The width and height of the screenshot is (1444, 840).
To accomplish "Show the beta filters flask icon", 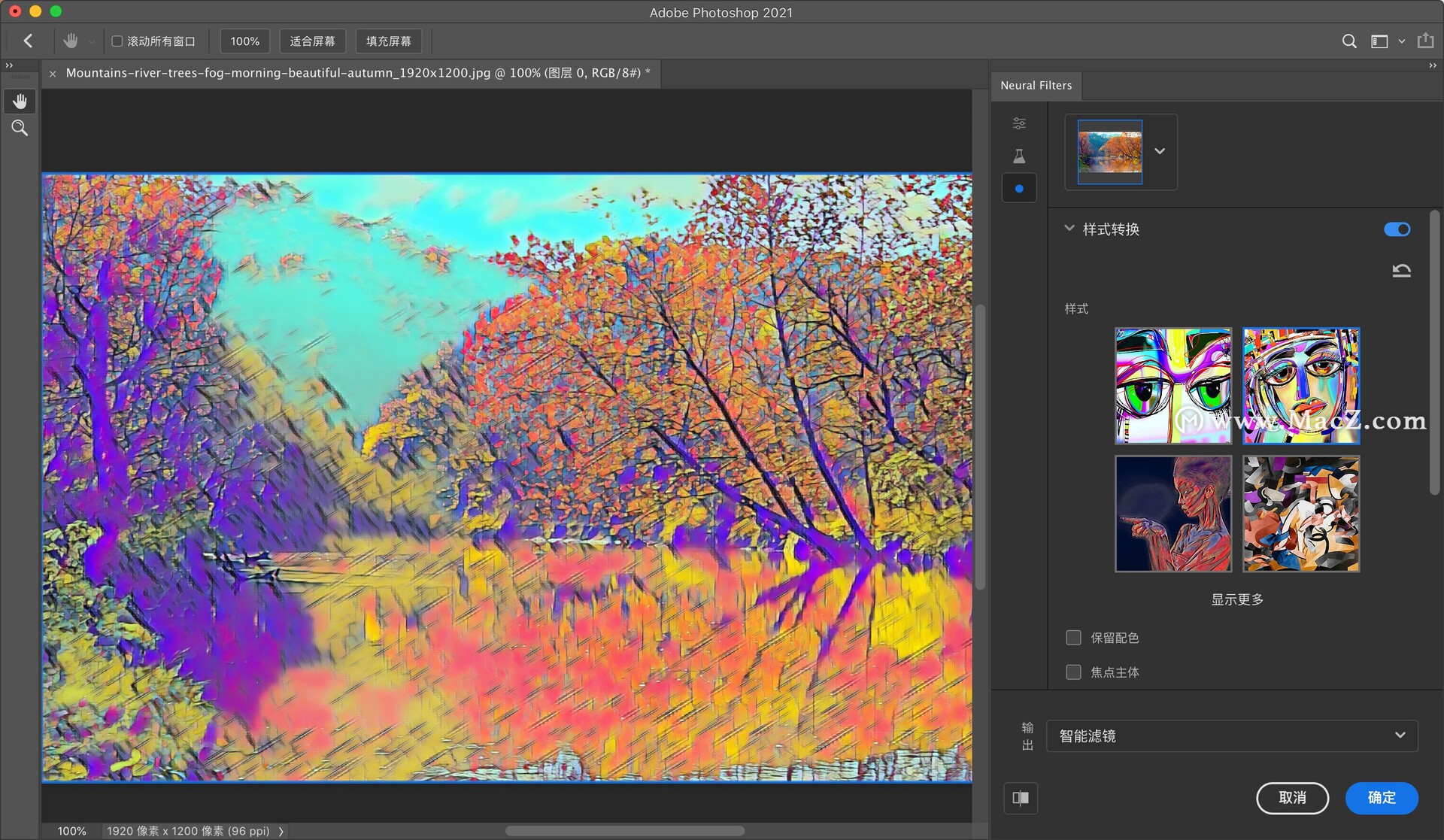I will (x=1019, y=156).
